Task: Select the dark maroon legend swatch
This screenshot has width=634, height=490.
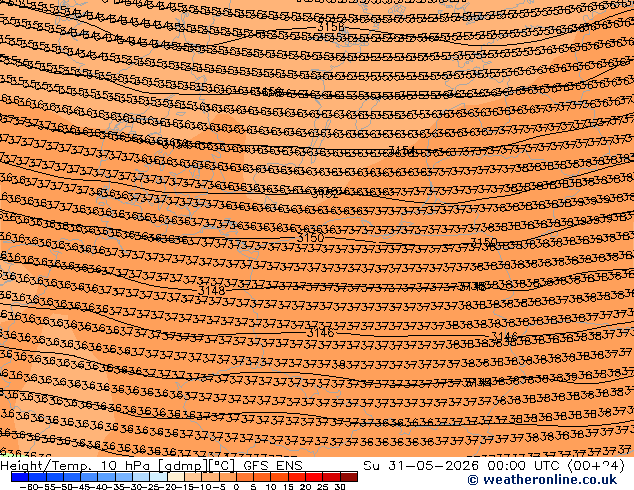Action: pyautogui.click(x=349, y=477)
